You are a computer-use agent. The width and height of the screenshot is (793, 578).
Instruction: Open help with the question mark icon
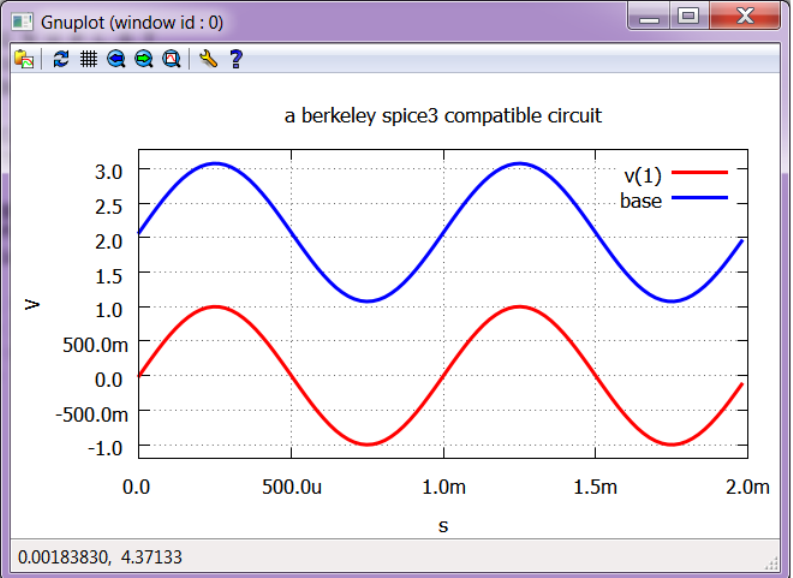tap(236, 59)
